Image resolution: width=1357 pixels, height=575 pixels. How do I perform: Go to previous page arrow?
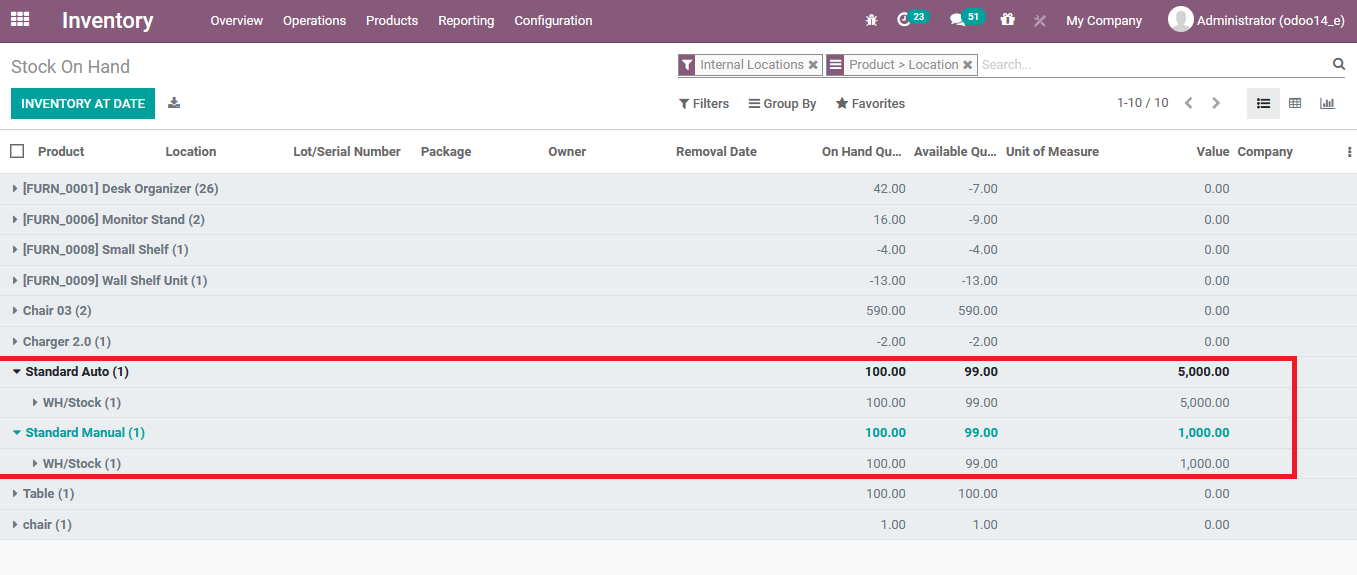1189,103
